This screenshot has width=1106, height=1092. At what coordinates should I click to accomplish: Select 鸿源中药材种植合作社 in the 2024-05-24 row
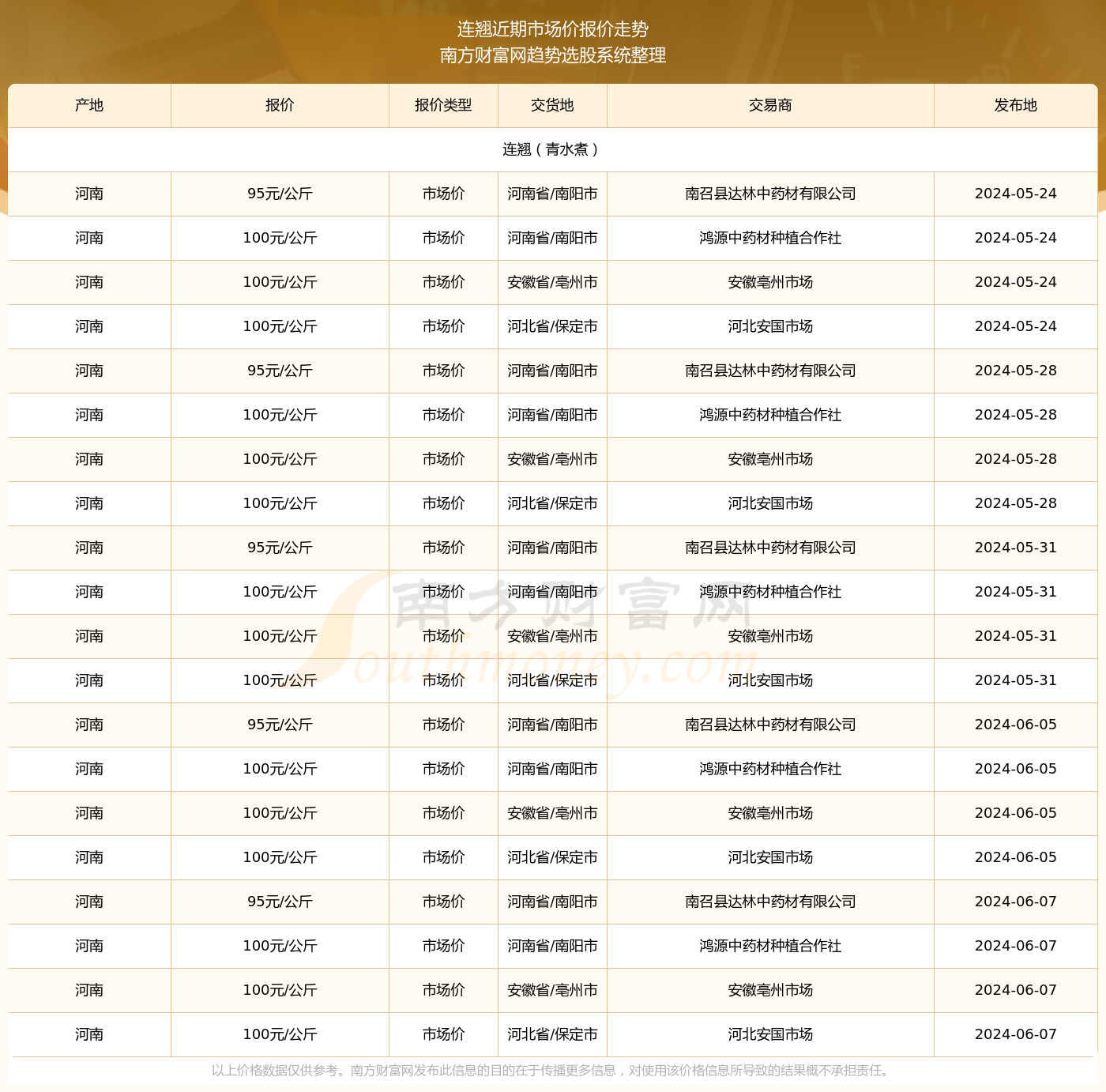(x=770, y=238)
